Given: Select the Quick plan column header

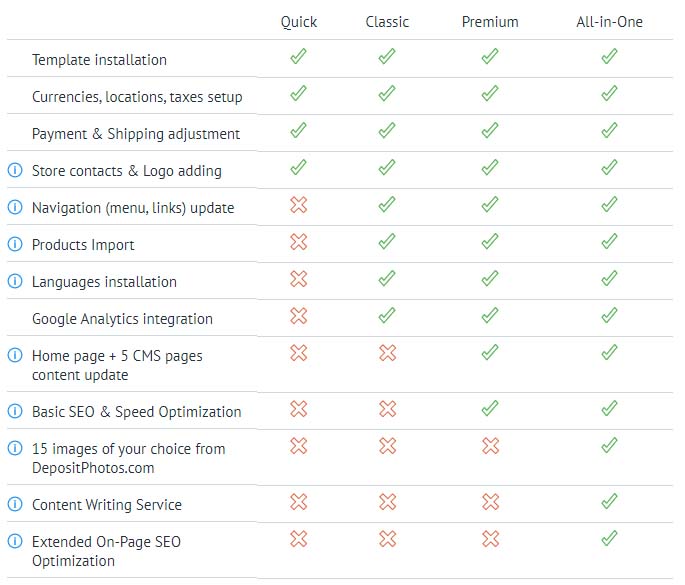Looking at the screenshot, I should click(298, 21).
